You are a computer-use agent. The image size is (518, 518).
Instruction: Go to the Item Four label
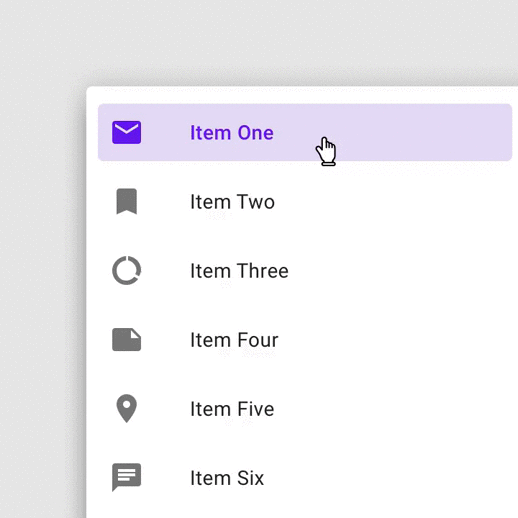pyautogui.click(x=234, y=340)
